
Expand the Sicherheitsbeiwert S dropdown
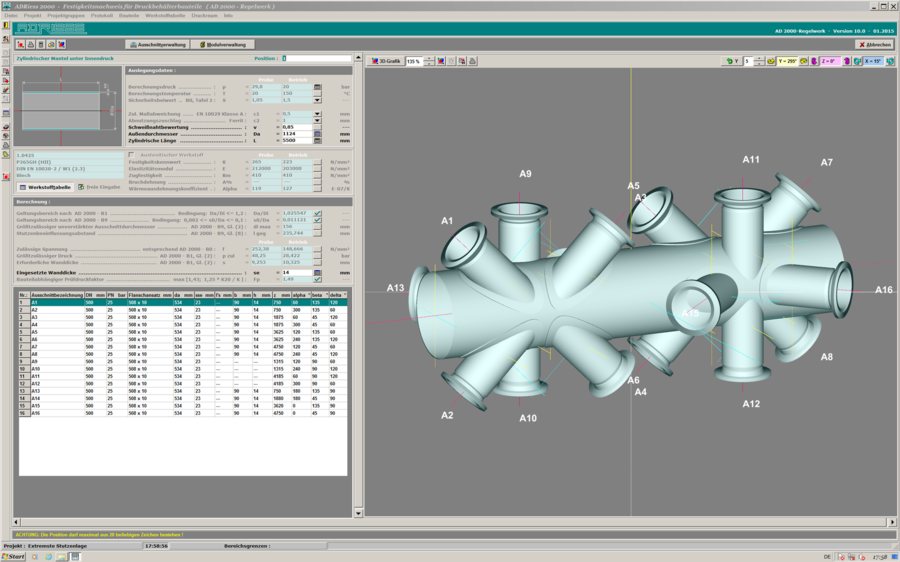(x=318, y=100)
